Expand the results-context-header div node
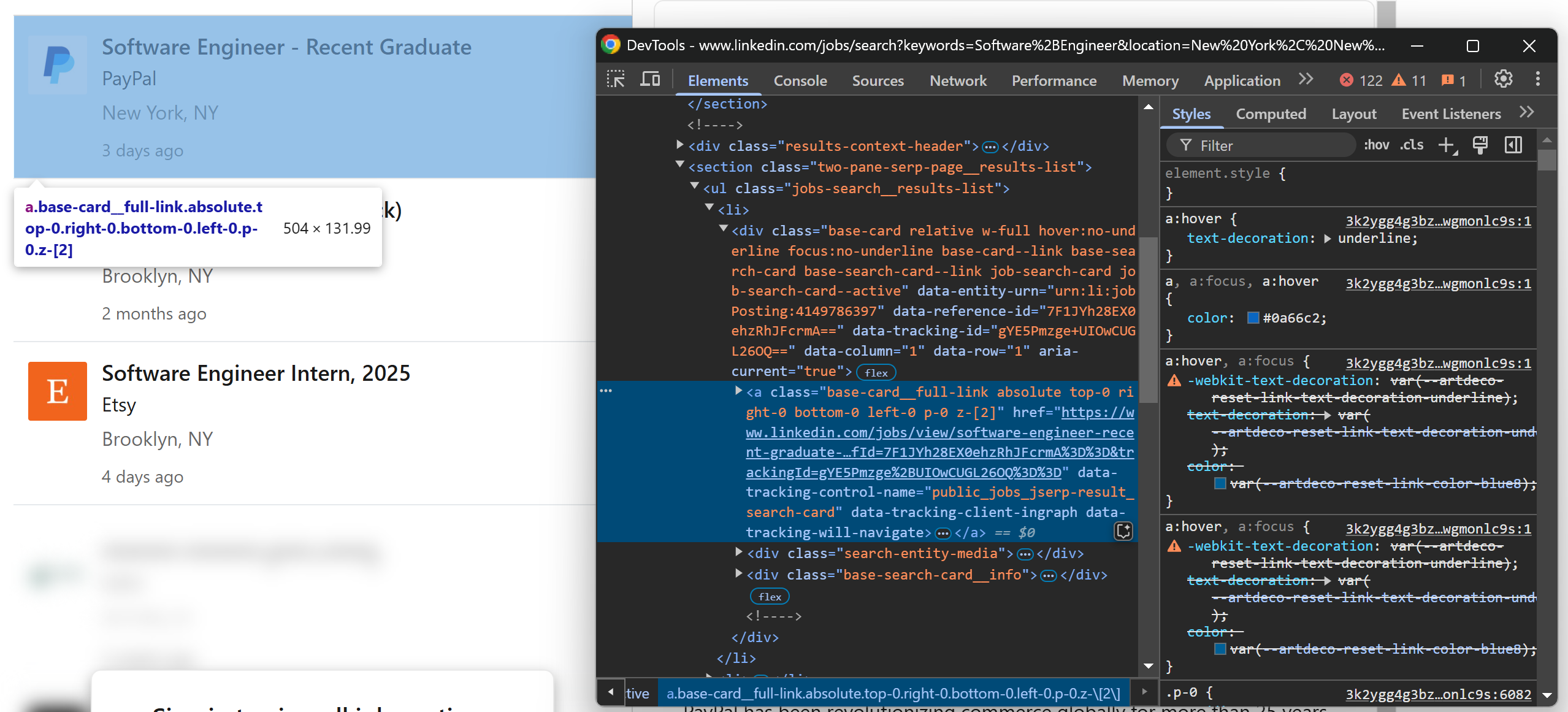The image size is (1568, 712). 679,145
